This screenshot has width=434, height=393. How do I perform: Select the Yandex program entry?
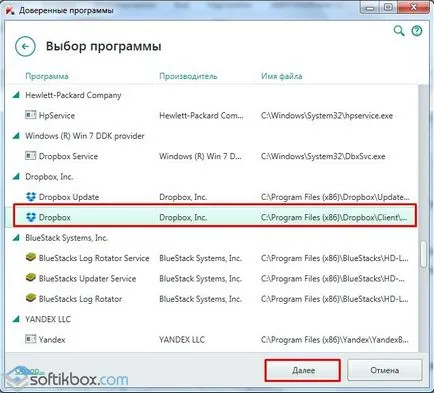point(52,340)
